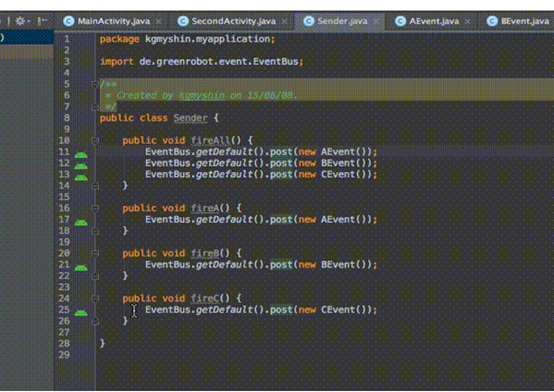Click the Android gutter icon on line 21
The height and width of the screenshot is (392, 554).
coord(81,268)
